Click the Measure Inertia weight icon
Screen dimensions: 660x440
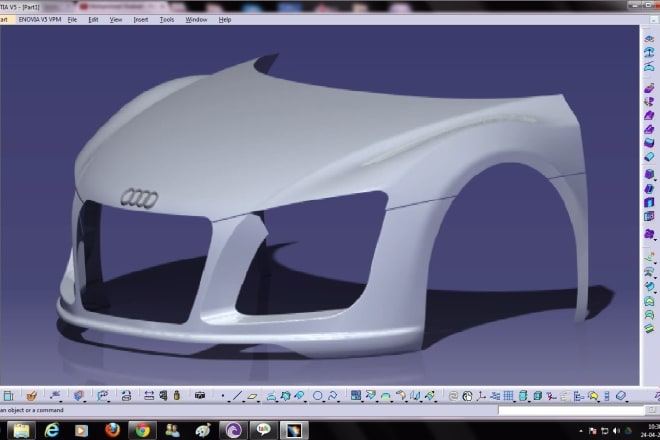tap(177, 395)
